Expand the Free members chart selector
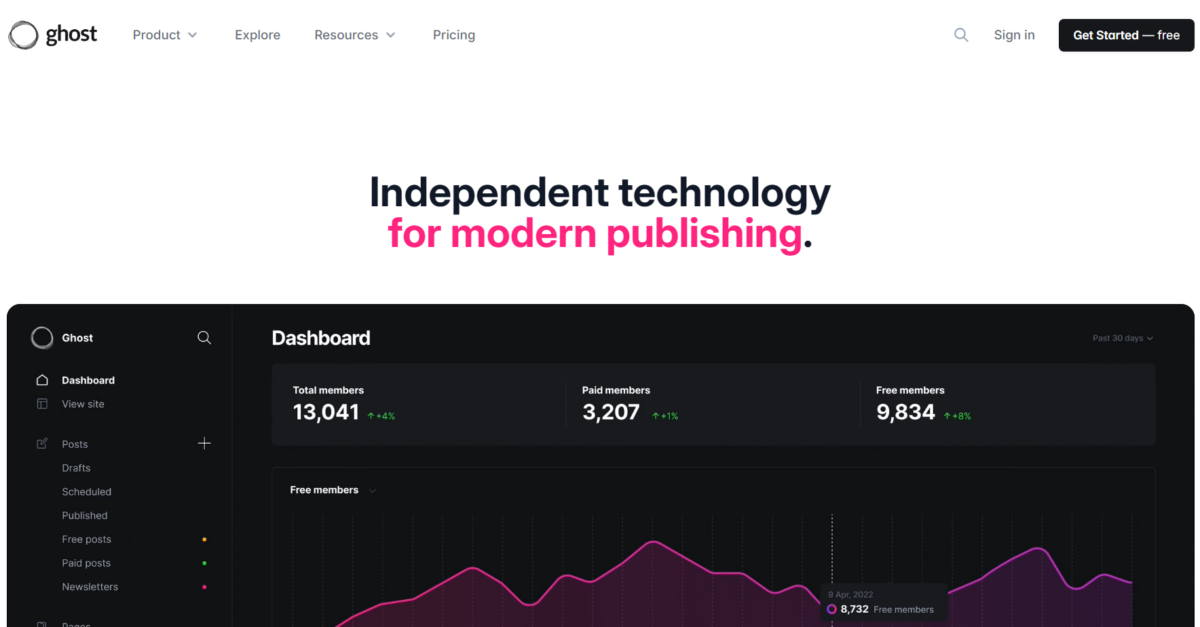1200x627 pixels. [x=332, y=490]
